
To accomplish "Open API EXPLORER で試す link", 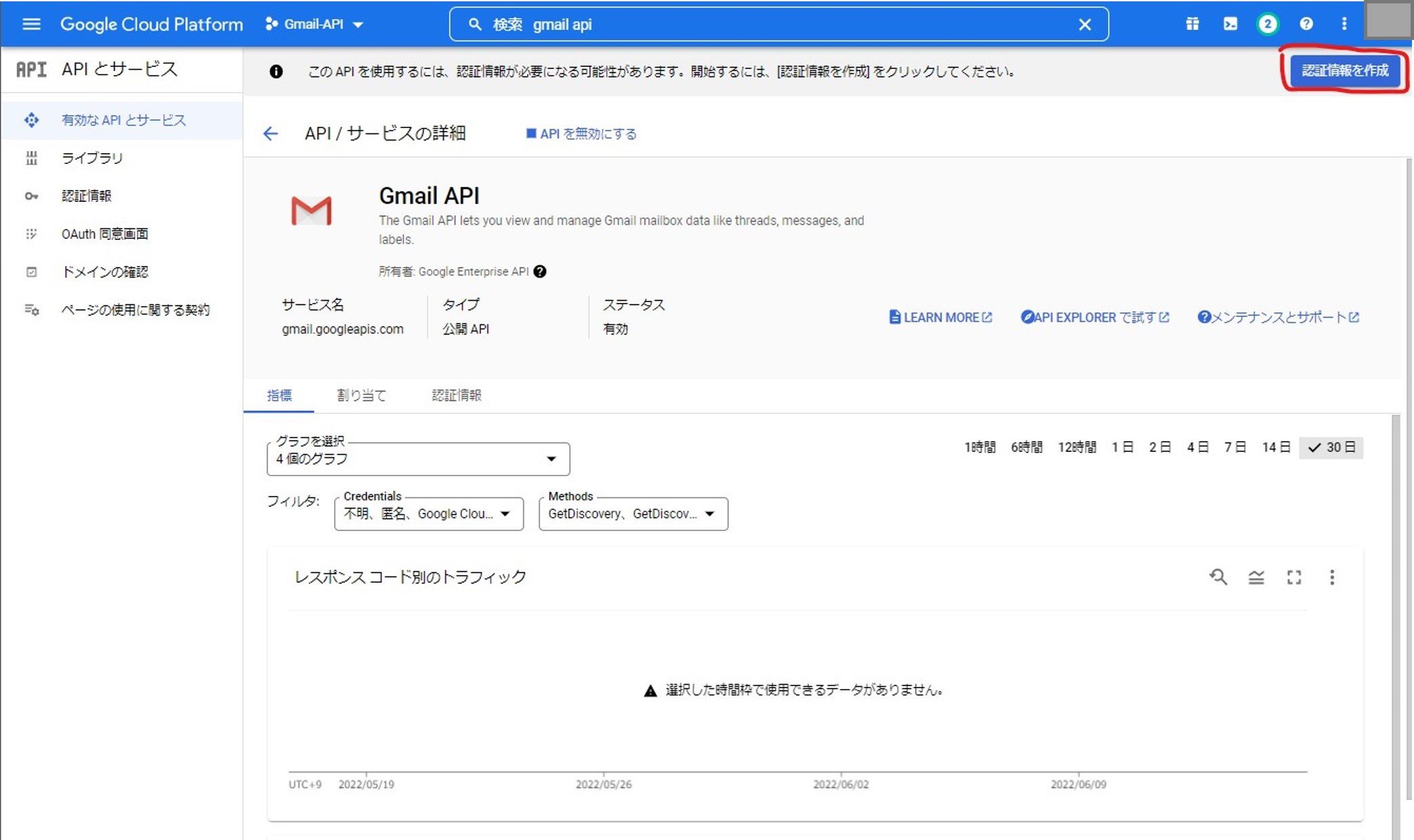I will pos(1095,317).
